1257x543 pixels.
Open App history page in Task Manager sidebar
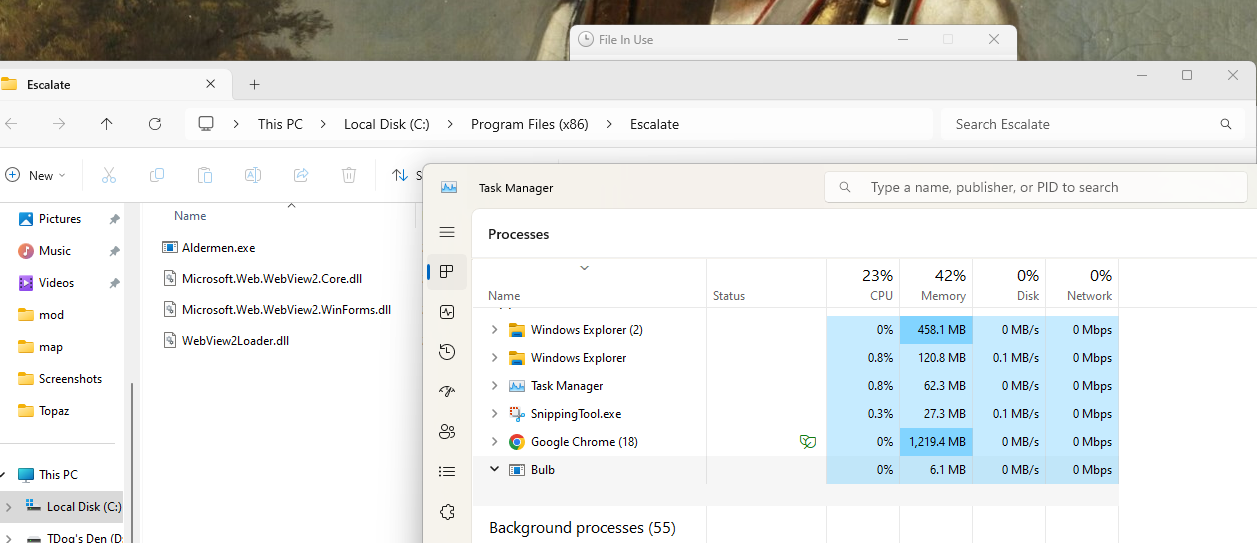447,352
